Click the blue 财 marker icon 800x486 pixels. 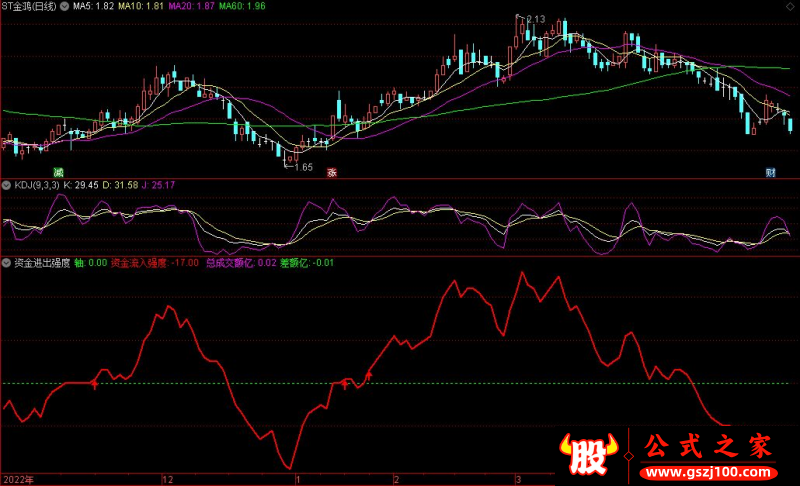tap(771, 172)
